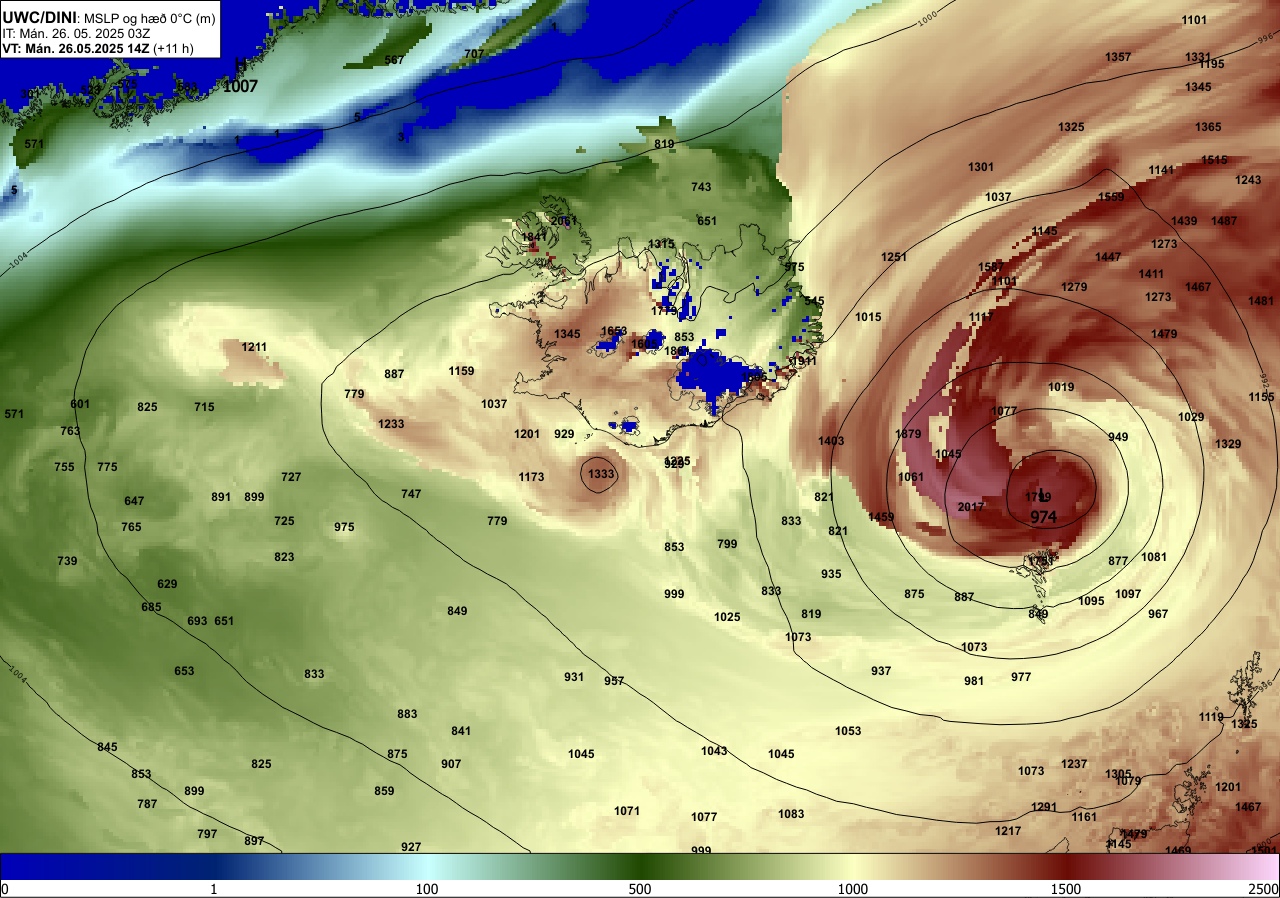Select the 567 value over Greenland
Viewport: 1280px width, 898px height.
[394, 60]
